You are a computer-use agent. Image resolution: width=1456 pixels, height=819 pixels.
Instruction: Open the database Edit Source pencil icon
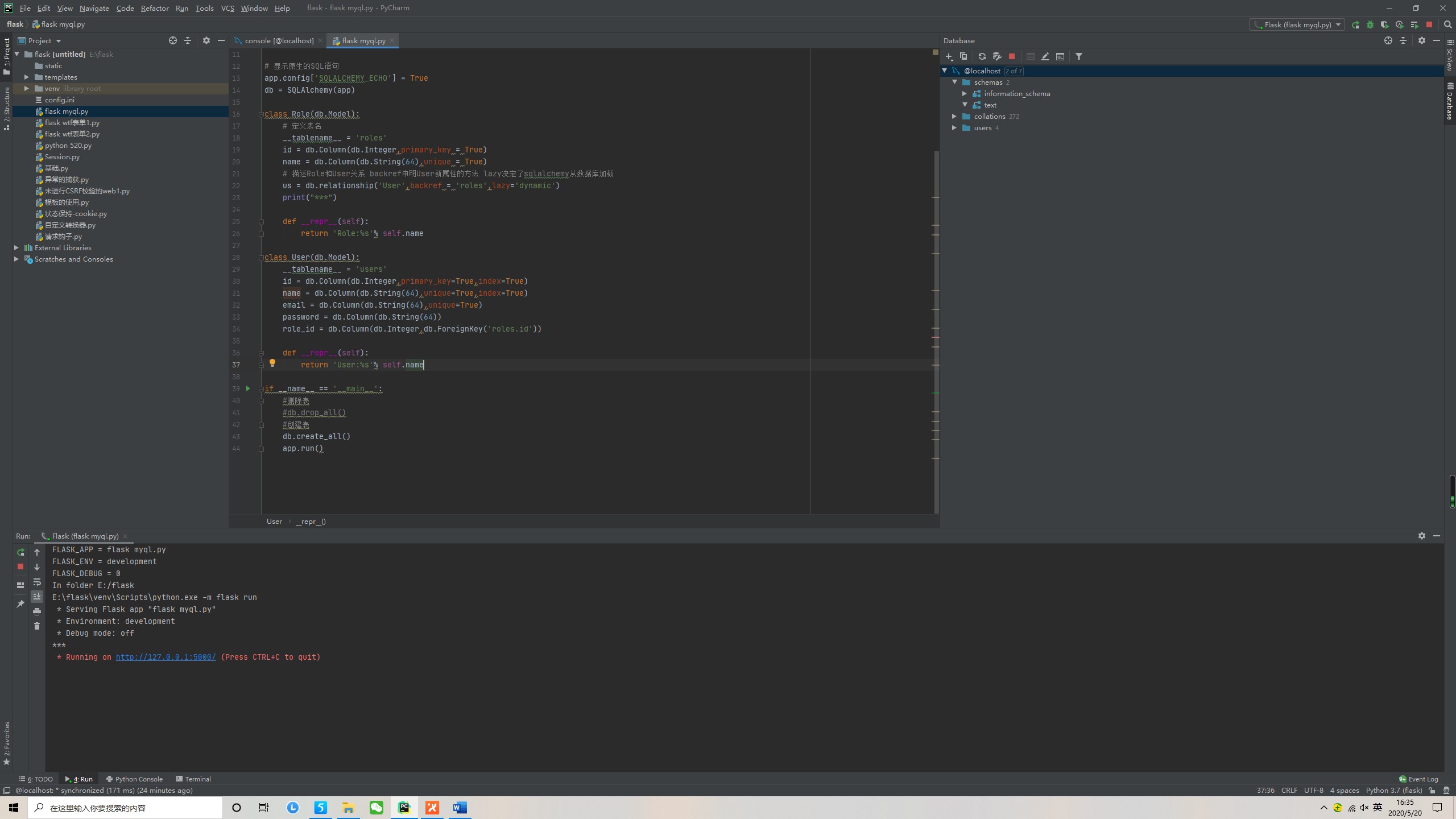1045,56
